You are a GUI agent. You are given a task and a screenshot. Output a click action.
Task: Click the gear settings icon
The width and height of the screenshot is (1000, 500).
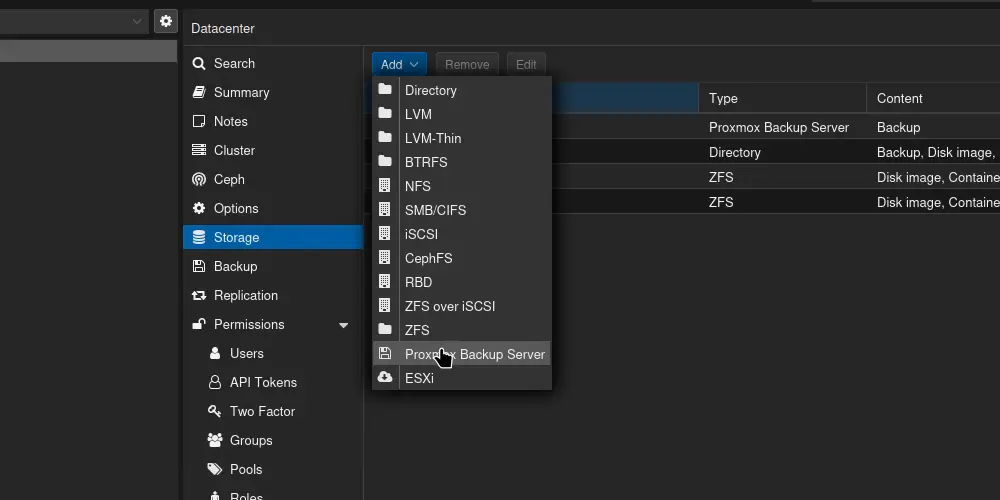[x=166, y=21]
